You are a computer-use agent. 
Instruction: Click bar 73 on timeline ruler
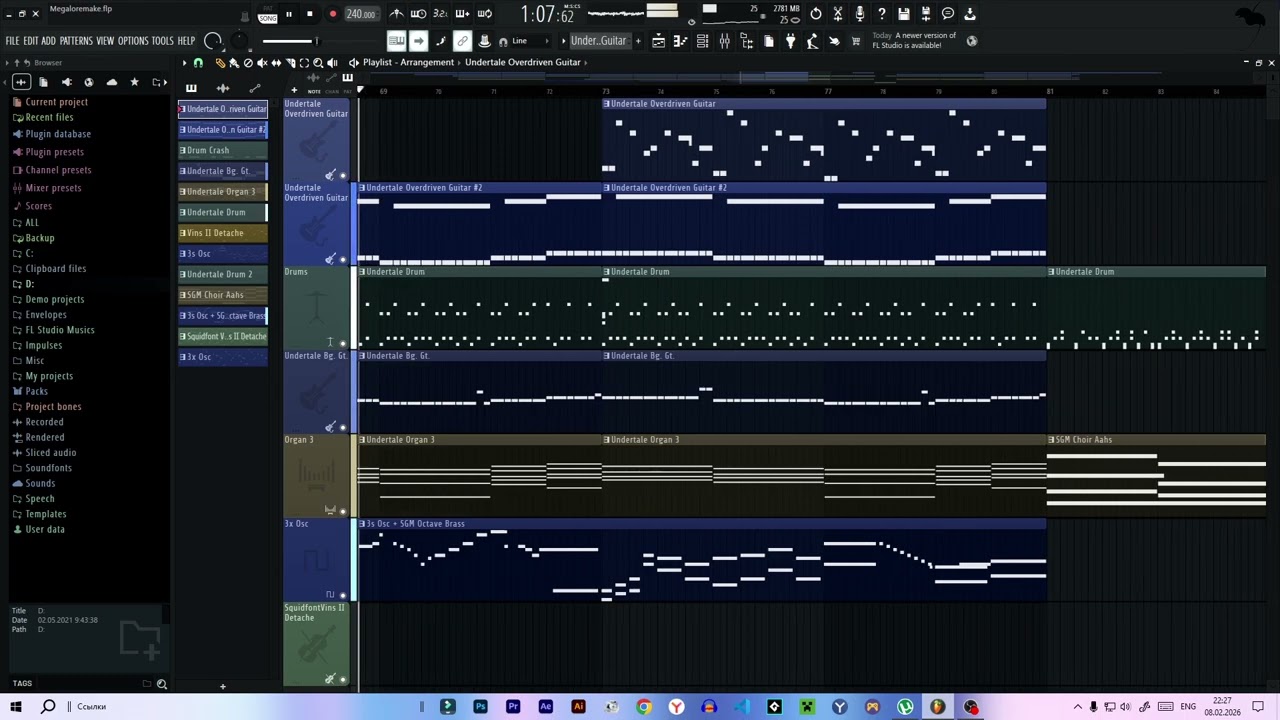(x=605, y=91)
